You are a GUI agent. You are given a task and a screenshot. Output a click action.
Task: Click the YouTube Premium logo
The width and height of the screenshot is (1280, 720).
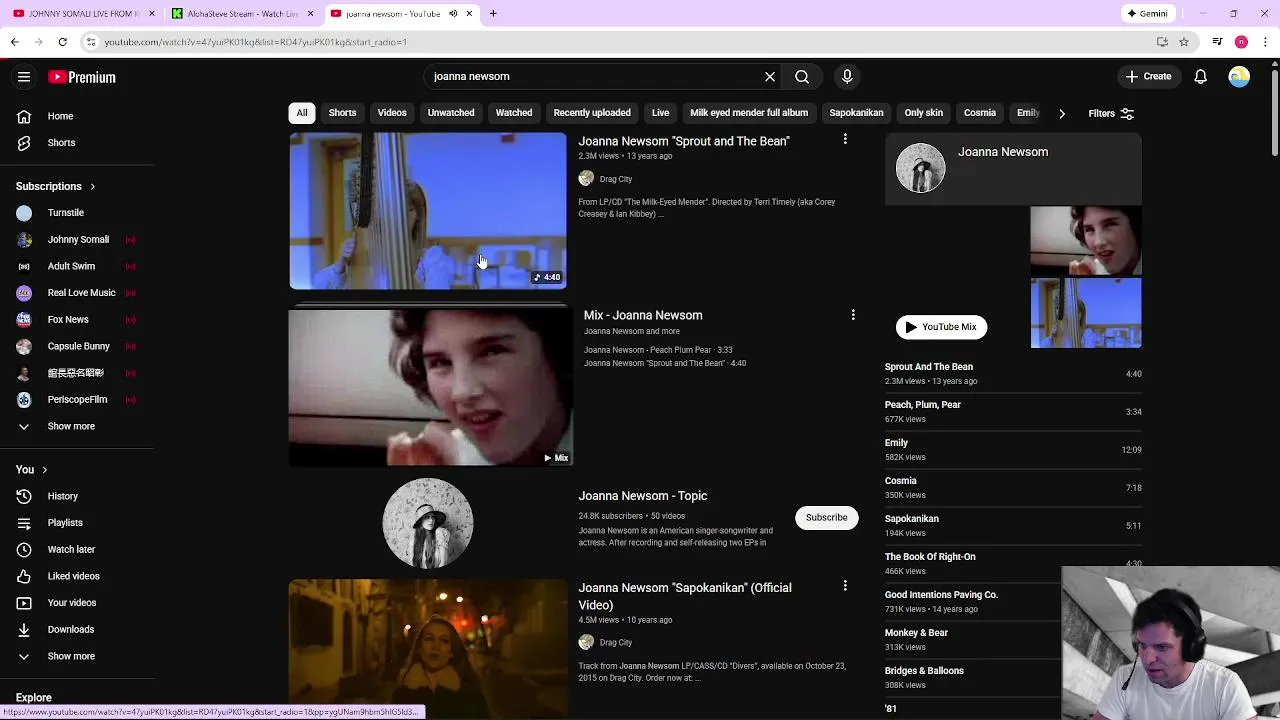tap(82, 77)
